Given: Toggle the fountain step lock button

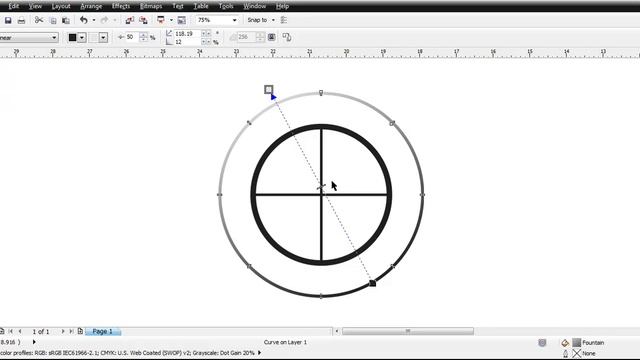Looking at the screenshot, I should [271, 37].
